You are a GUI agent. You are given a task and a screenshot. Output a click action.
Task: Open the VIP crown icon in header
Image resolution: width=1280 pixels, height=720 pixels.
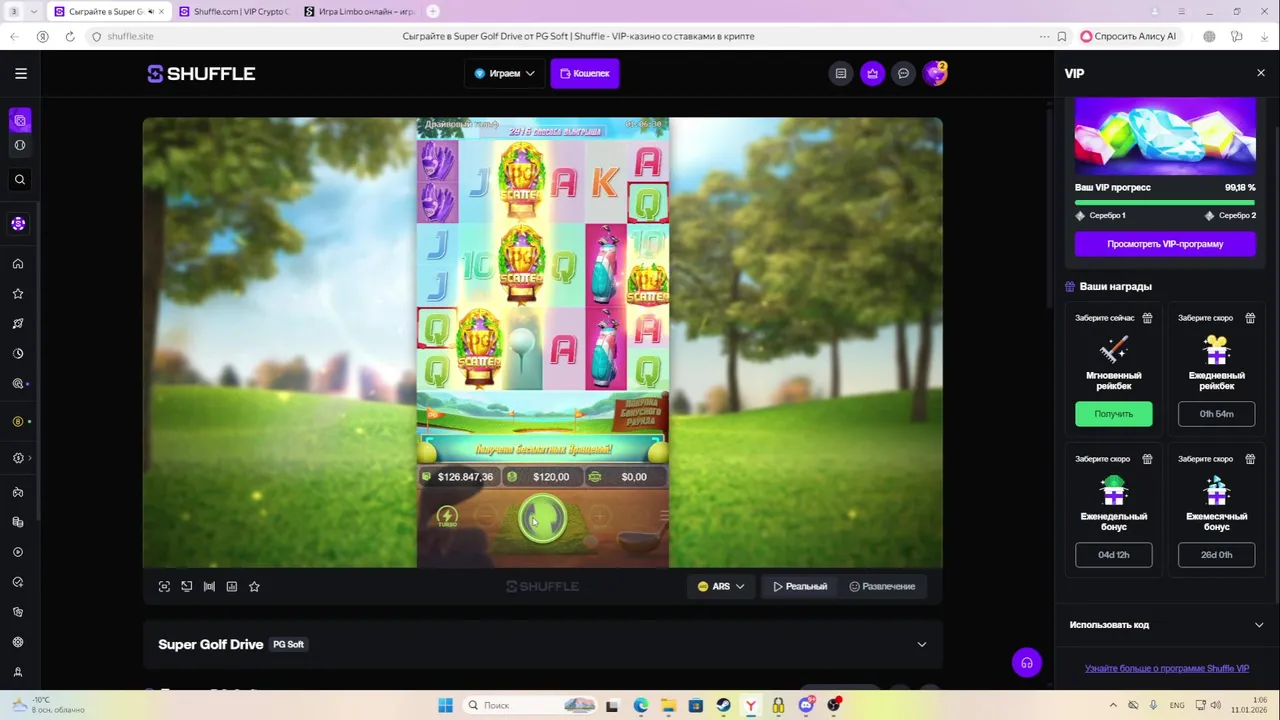(873, 73)
